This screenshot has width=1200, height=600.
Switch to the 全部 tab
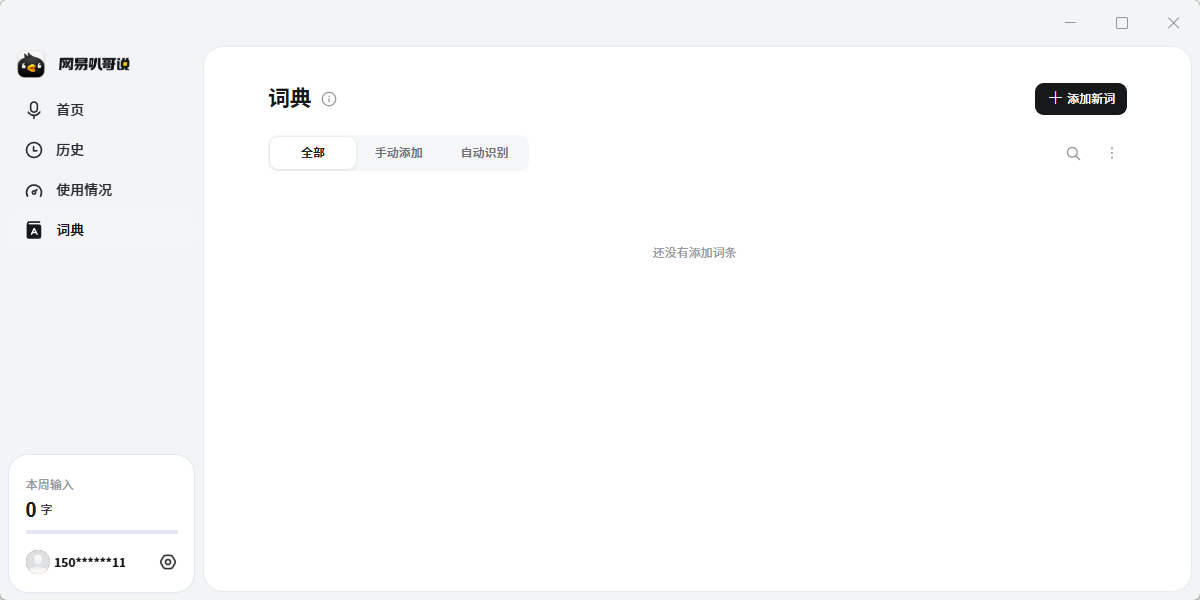click(x=313, y=153)
